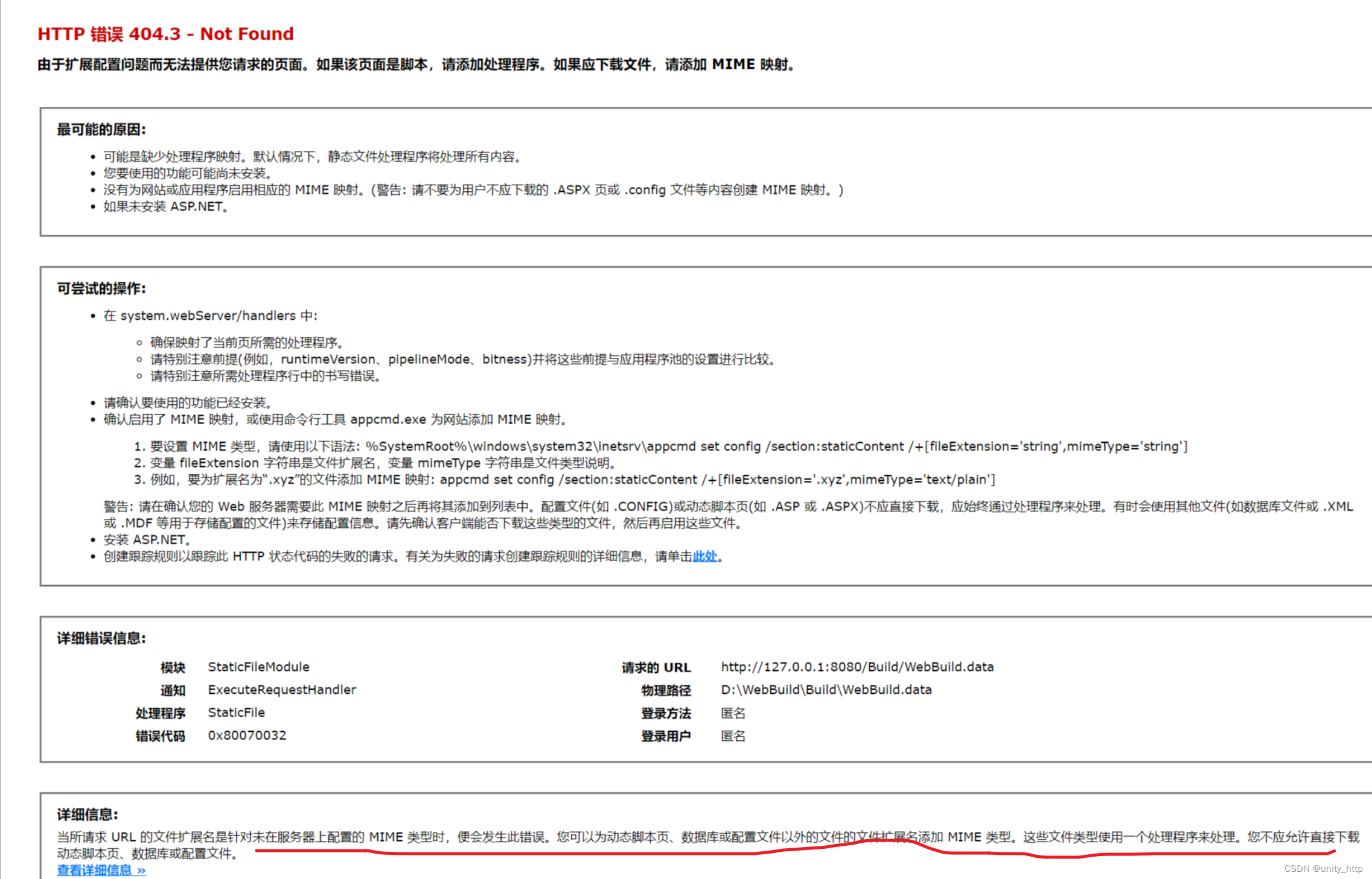Viewport: 1372px width, 879px height.
Task: Click the '最可能的原因:' section heading
Action: [x=101, y=130]
